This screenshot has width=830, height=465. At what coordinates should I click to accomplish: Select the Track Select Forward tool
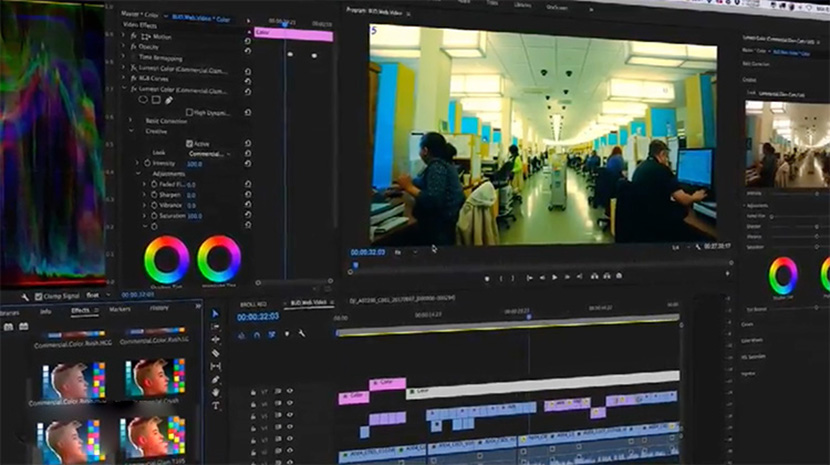[215, 327]
